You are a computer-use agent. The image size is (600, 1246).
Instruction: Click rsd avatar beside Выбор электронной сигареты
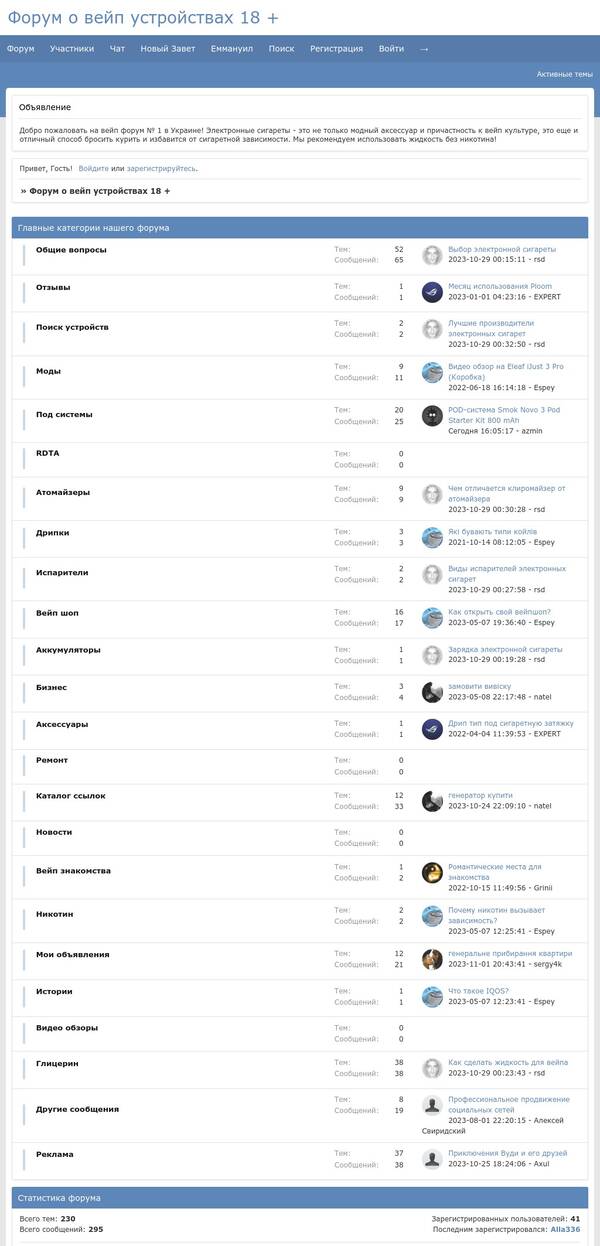point(432,255)
